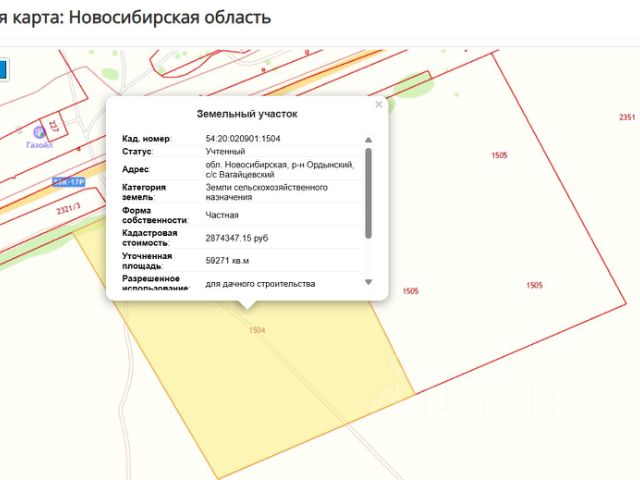Click the popup scroll up arrow

369,140
